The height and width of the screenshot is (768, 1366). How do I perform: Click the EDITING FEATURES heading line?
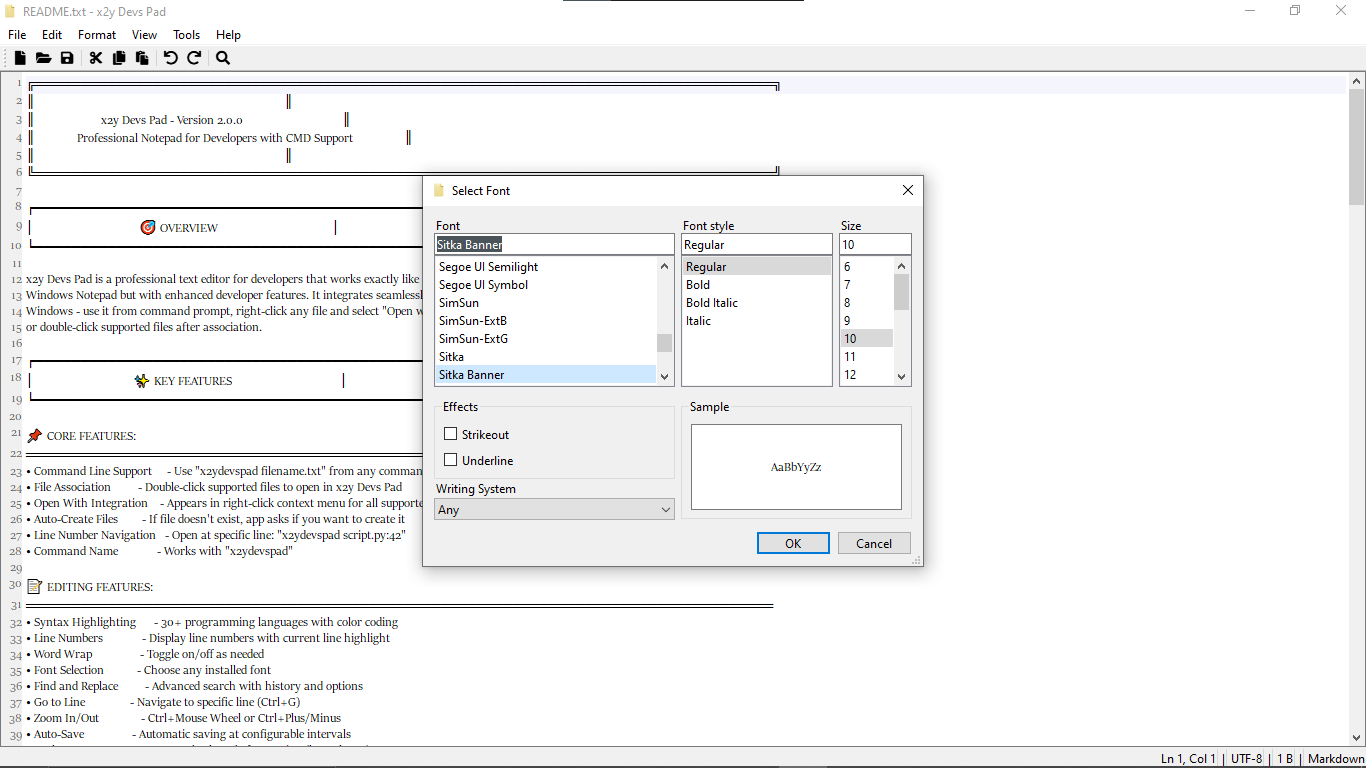point(100,587)
